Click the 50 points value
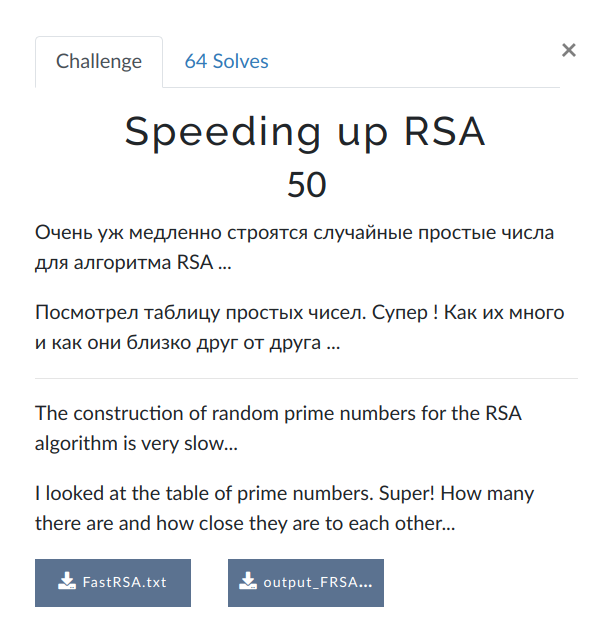Image resolution: width=615 pixels, height=622 pixels. (307, 185)
